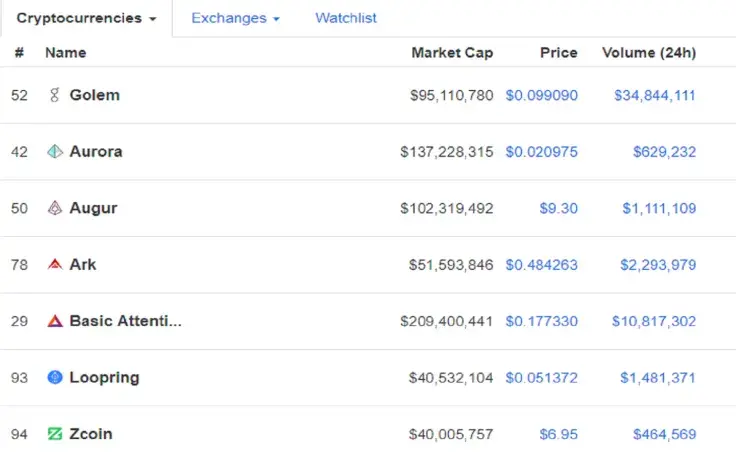Viewport: 736px width, 457px height.
Task: Sort table by Market Cap header
Action: (x=452, y=52)
